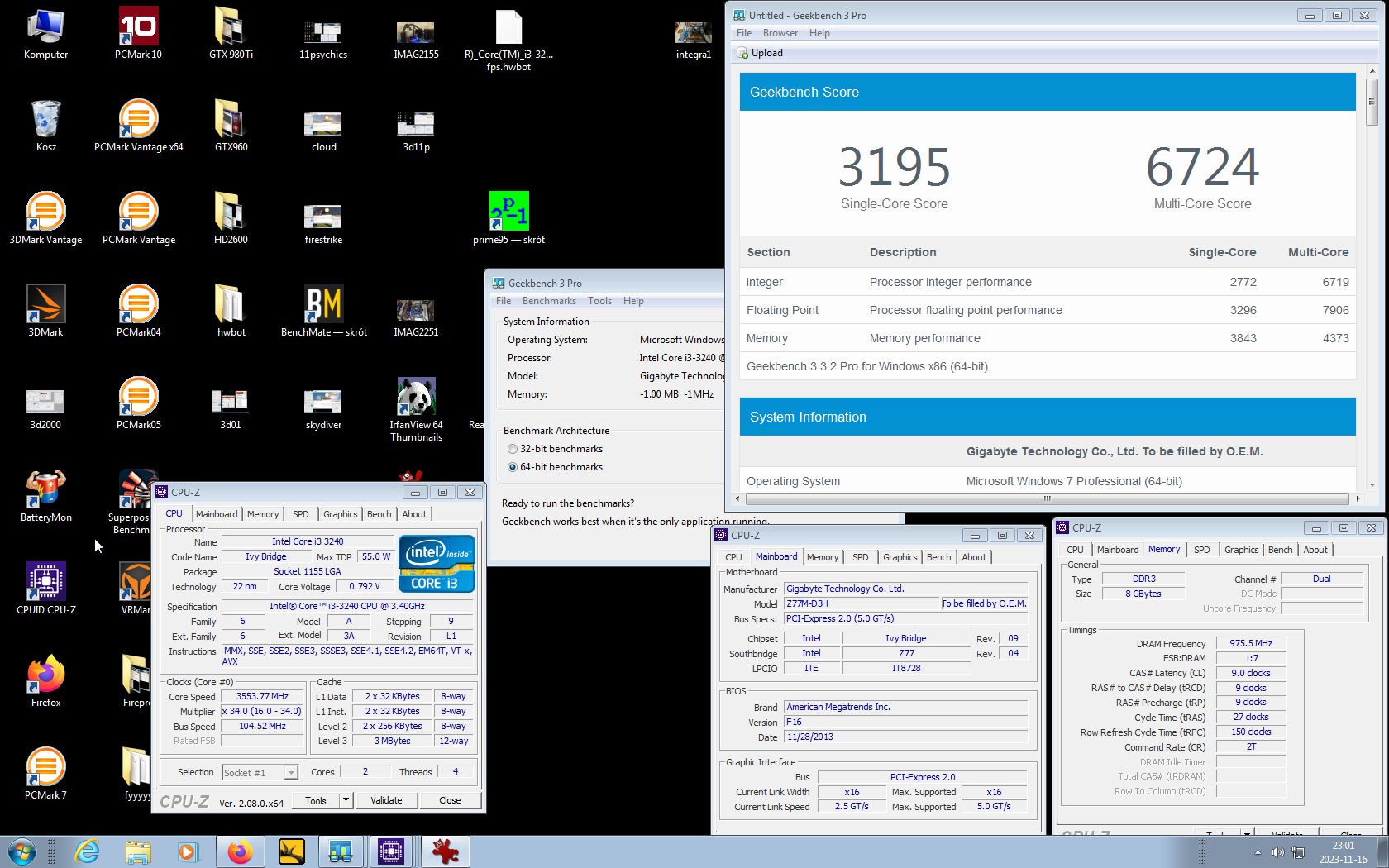Image resolution: width=1389 pixels, height=868 pixels.
Task: Switch to Mainboard tab in front CPU-Z
Action: (217, 514)
